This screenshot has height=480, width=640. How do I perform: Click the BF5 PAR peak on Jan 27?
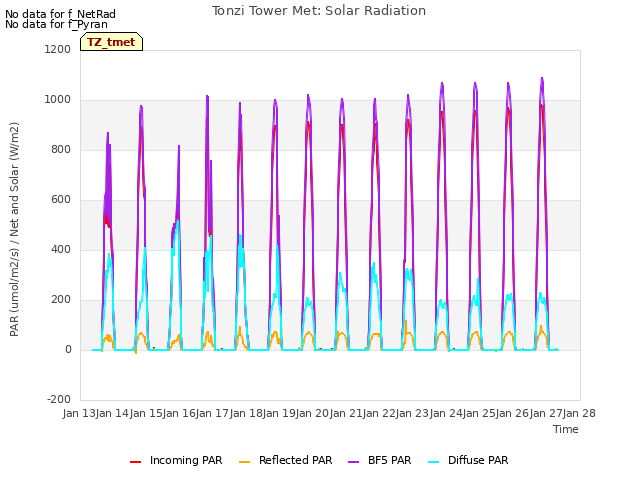542,78
